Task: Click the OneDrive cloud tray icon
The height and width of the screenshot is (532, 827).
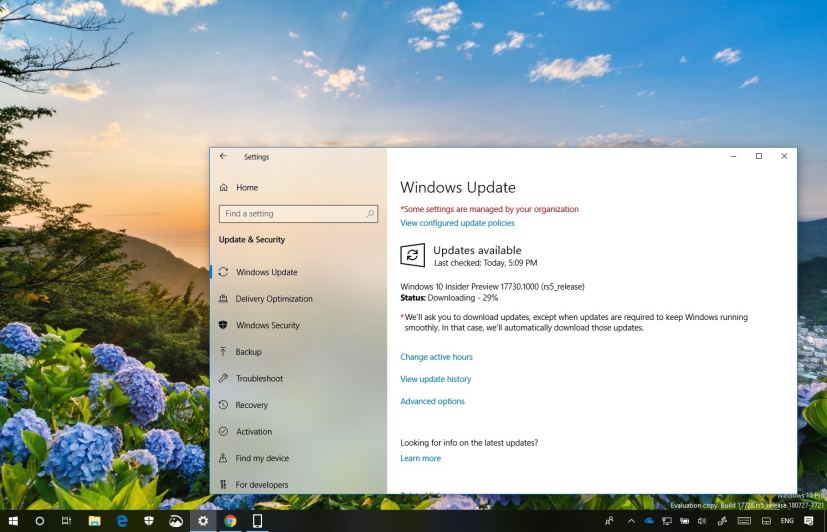Action: [x=649, y=521]
